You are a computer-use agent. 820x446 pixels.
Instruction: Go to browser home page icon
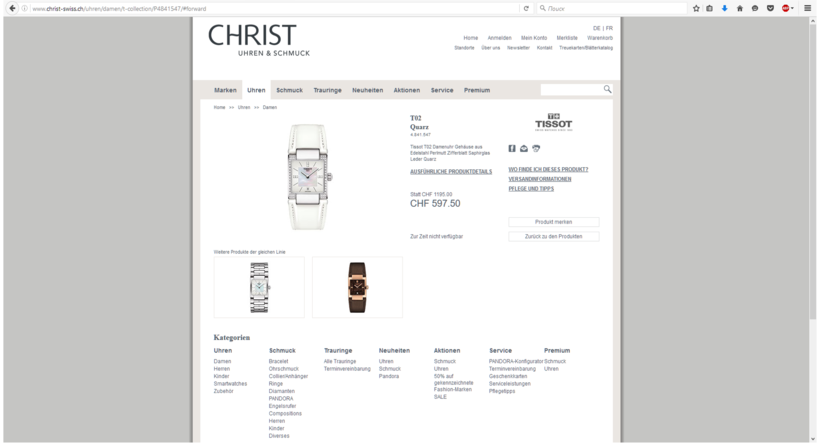(x=739, y=8)
